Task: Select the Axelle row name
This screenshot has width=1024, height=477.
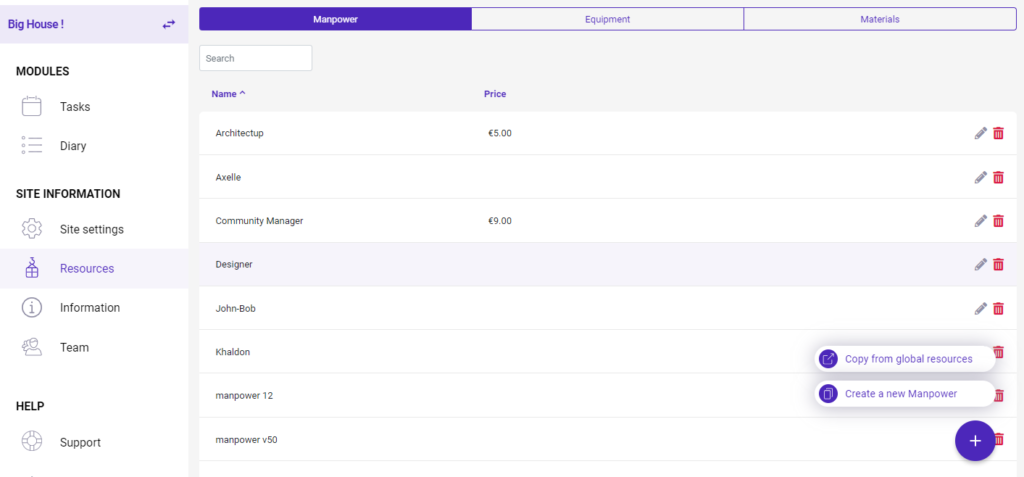Action: point(228,177)
